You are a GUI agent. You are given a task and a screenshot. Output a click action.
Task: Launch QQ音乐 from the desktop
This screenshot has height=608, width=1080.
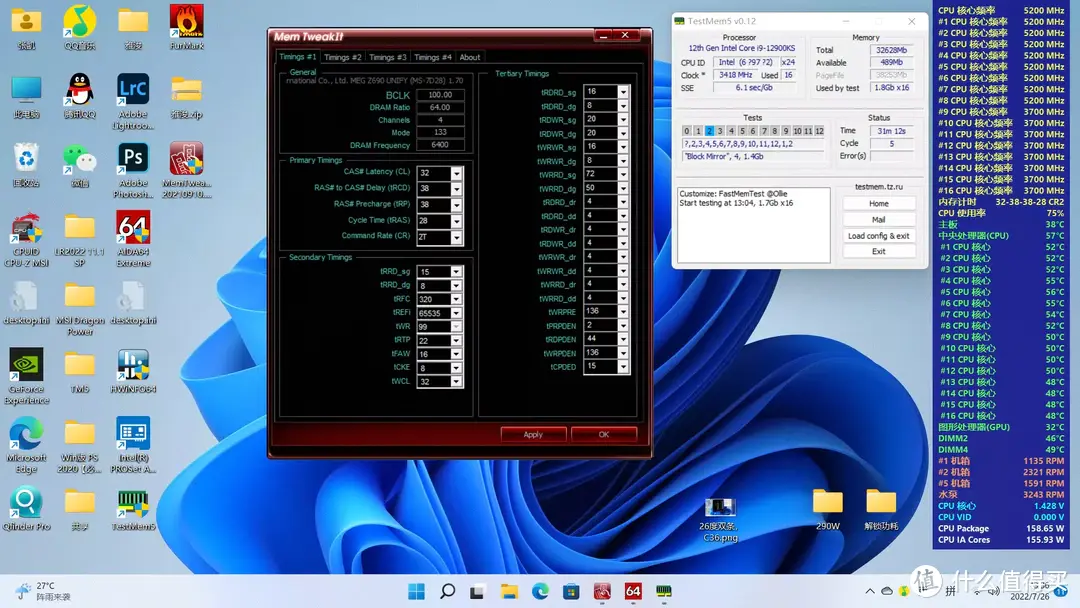pyautogui.click(x=79, y=28)
